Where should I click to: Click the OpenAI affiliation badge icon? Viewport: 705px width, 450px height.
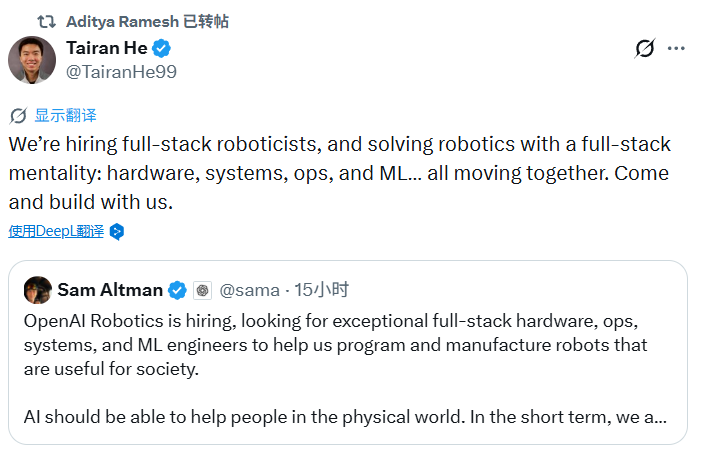(202, 290)
